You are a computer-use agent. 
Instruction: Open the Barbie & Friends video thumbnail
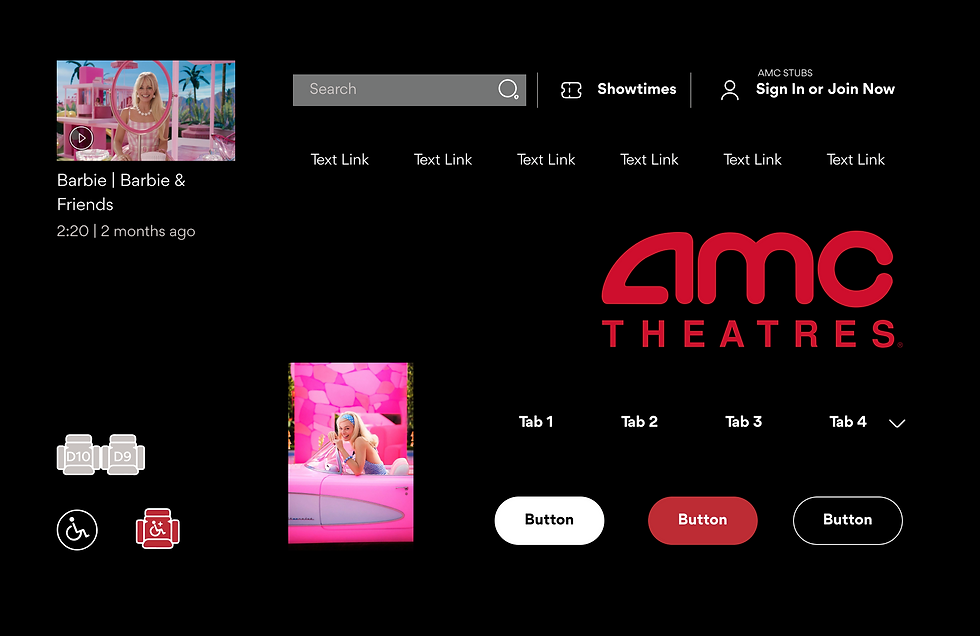pyautogui.click(x=146, y=111)
